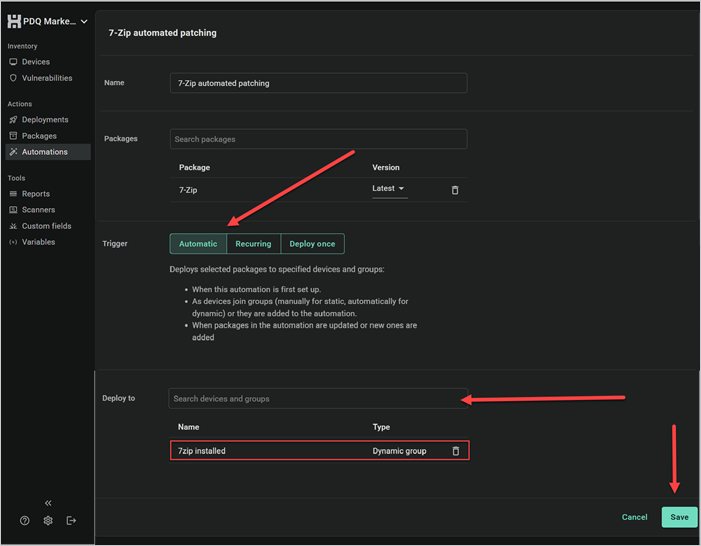The image size is (701, 546).
Task: Open Scanners under Tools
Action: pyautogui.click(x=38, y=210)
